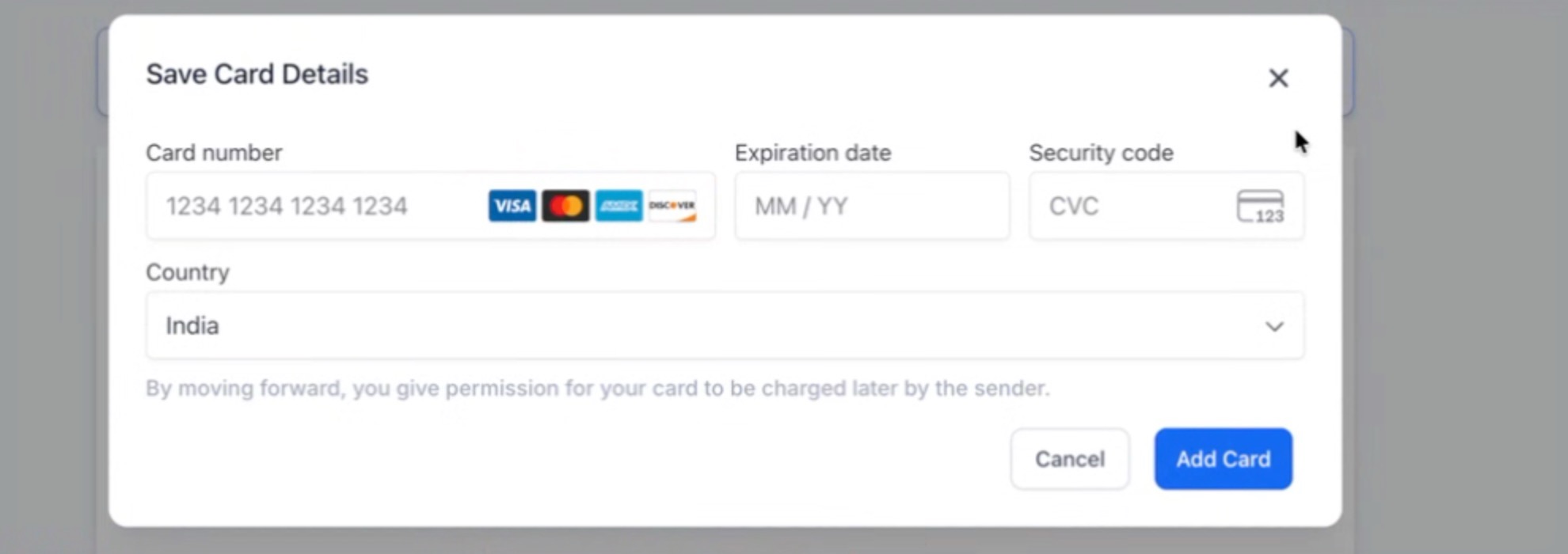The image size is (1568, 554).
Task: Submit with the Add Card button
Action: (x=1223, y=459)
